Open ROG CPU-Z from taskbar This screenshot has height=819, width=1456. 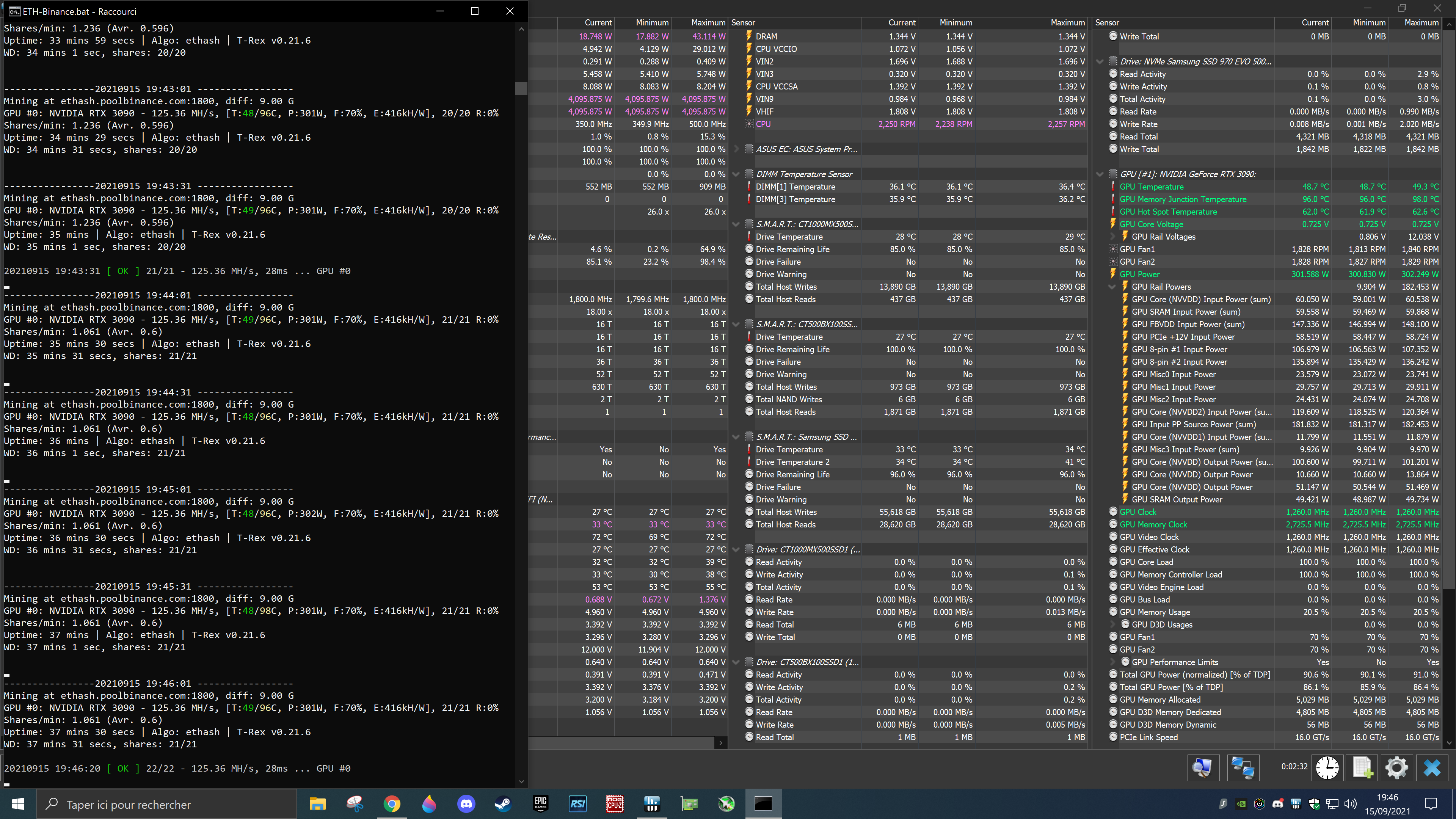[614, 803]
